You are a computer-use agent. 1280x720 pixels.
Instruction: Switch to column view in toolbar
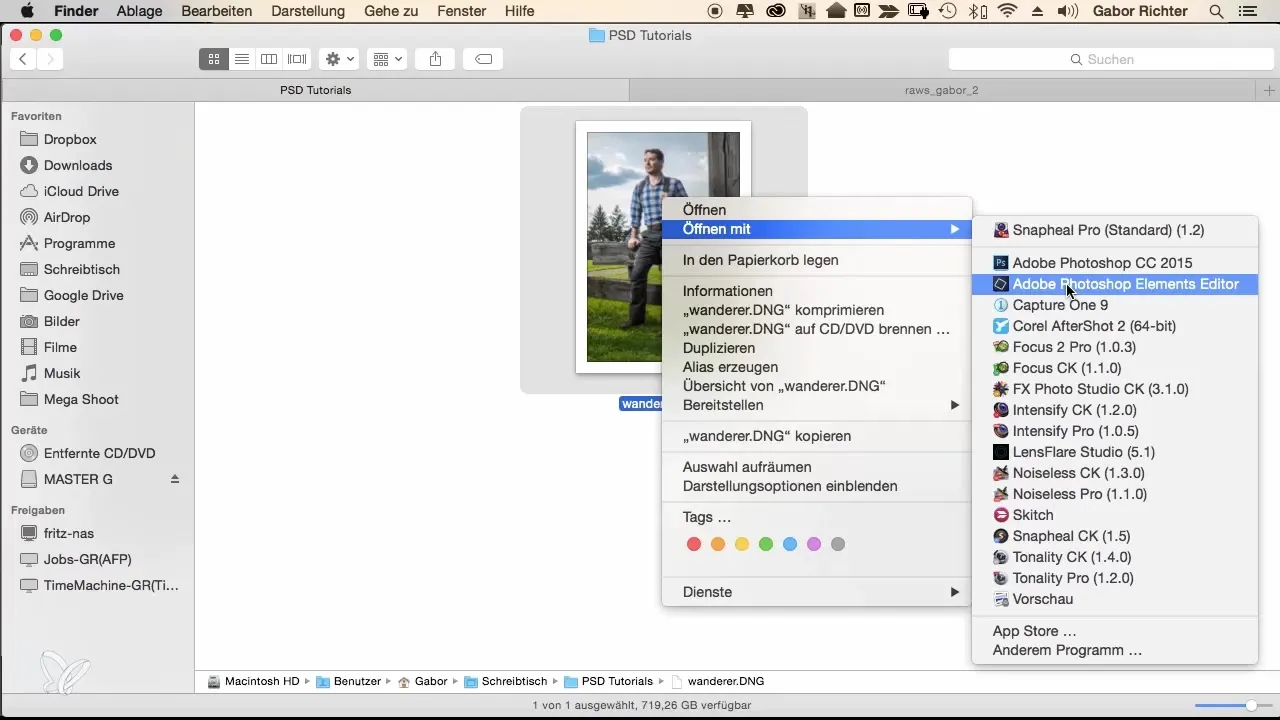tap(269, 59)
